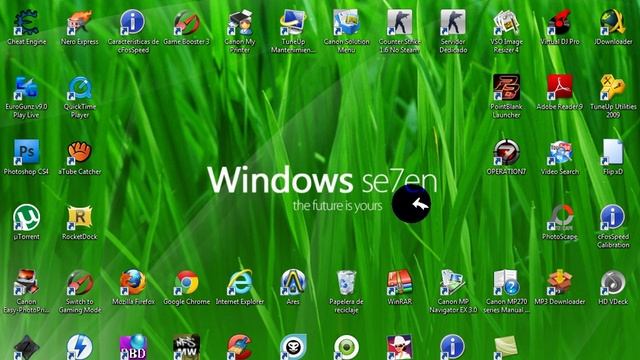Open cFosSpeed Calibration
This screenshot has height=360, width=640.
point(613,217)
